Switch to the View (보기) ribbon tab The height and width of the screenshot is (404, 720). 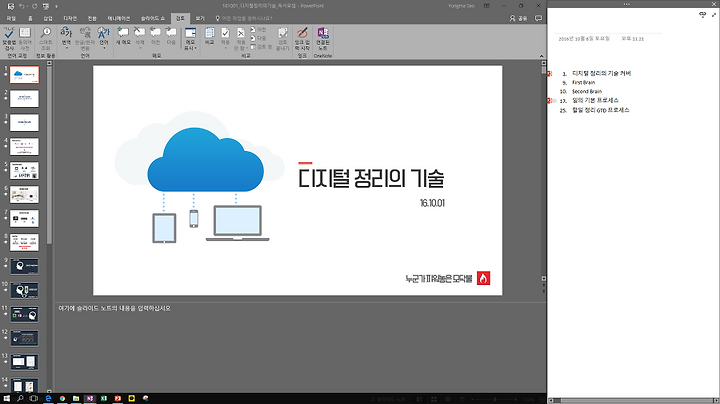click(x=200, y=18)
